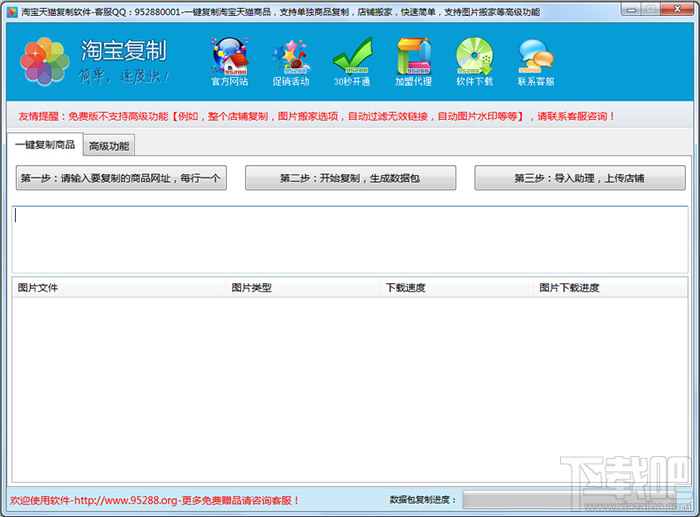
Task: Switch to the 高级功能 tab
Action: pos(109,146)
